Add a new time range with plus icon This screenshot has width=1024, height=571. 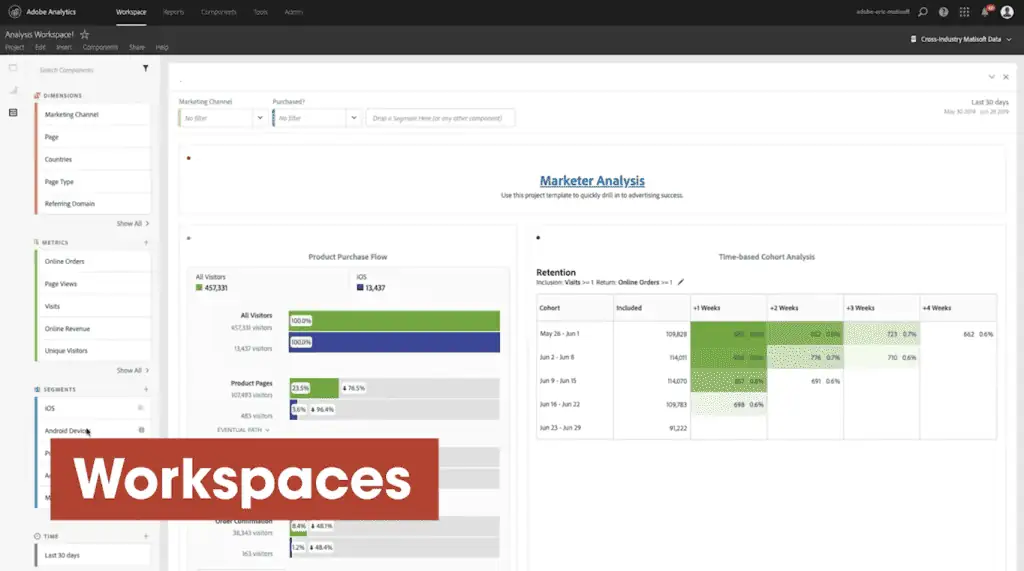[146, 536]
